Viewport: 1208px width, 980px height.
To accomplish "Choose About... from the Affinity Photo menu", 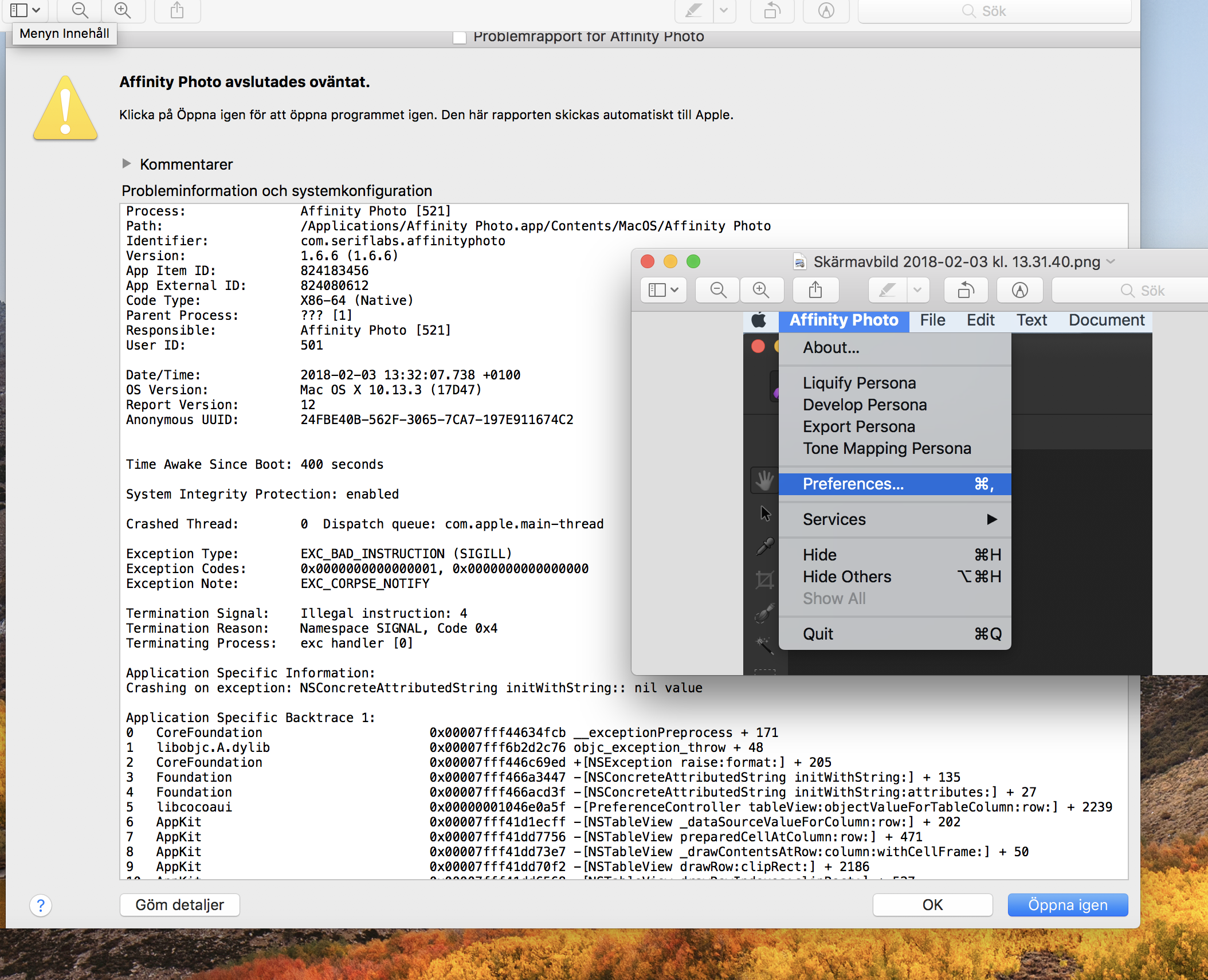I will 895,347.
